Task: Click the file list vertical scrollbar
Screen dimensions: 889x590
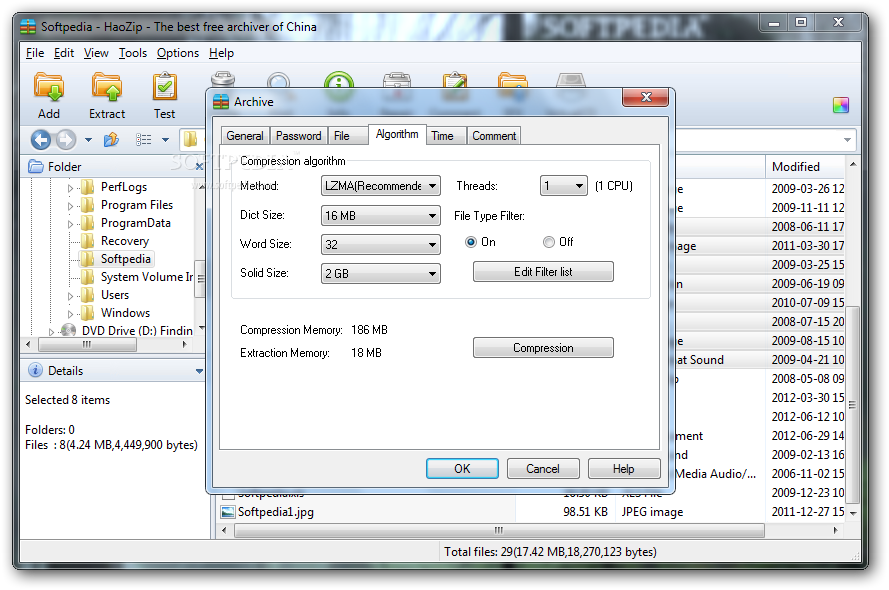Action: click(853, 404)
